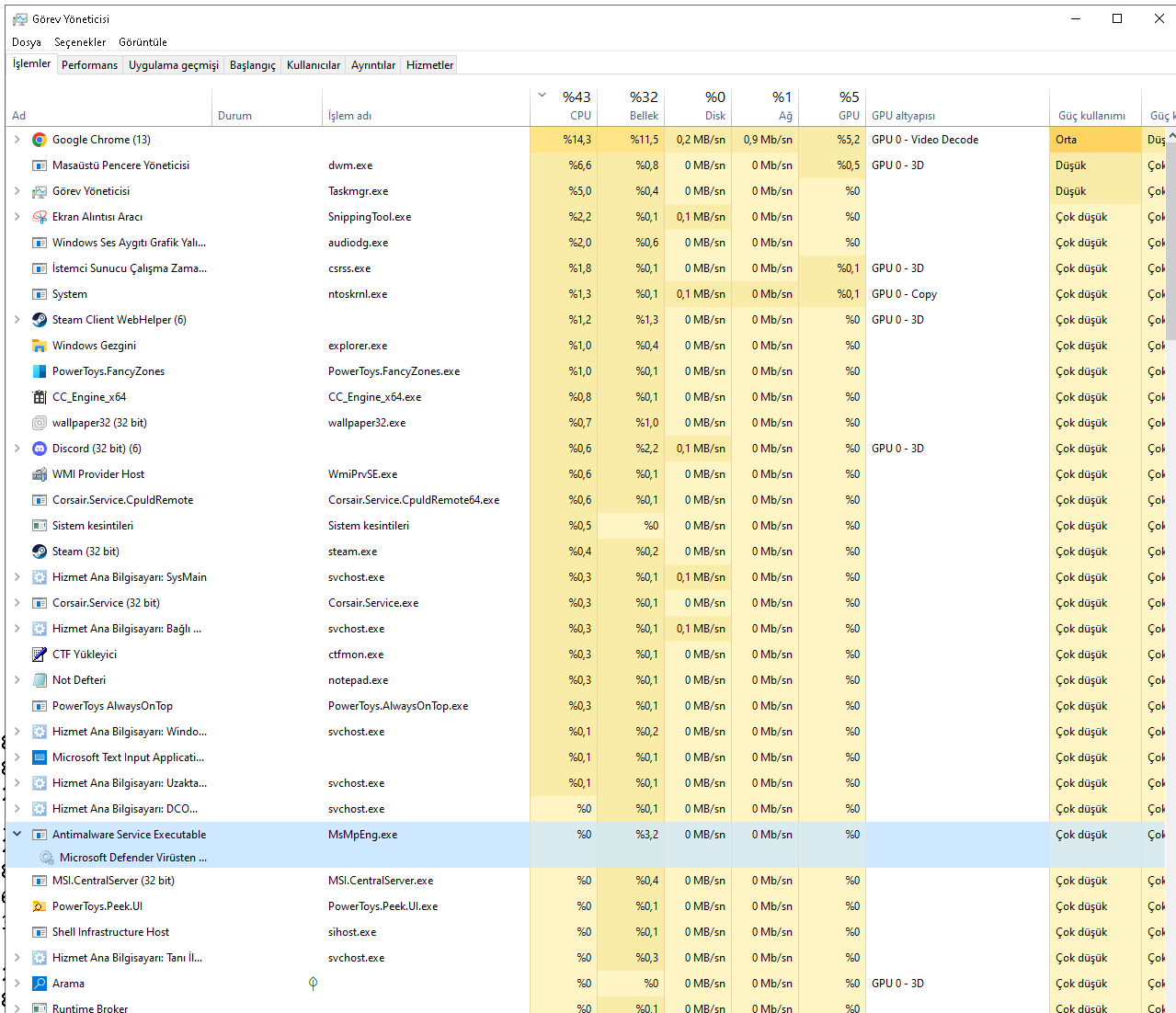Switch to the Ayrıntılar tab

373,65
